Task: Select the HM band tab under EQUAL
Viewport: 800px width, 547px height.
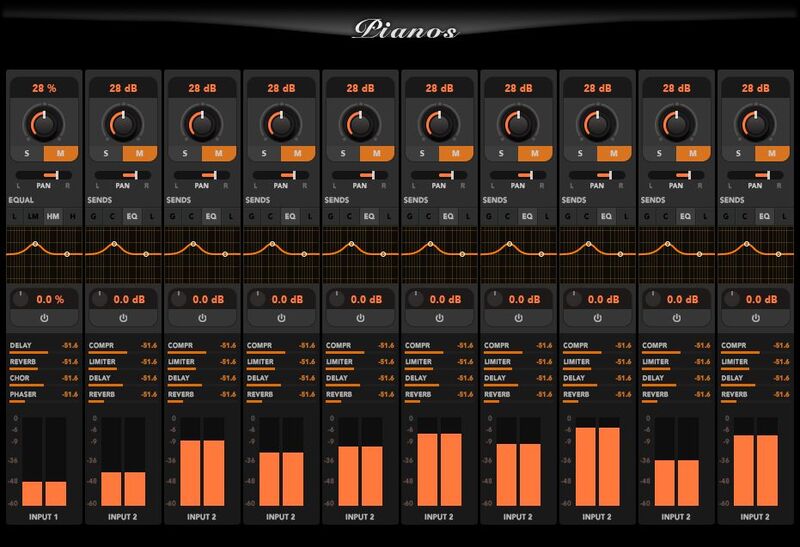Action: click(53, 216)
